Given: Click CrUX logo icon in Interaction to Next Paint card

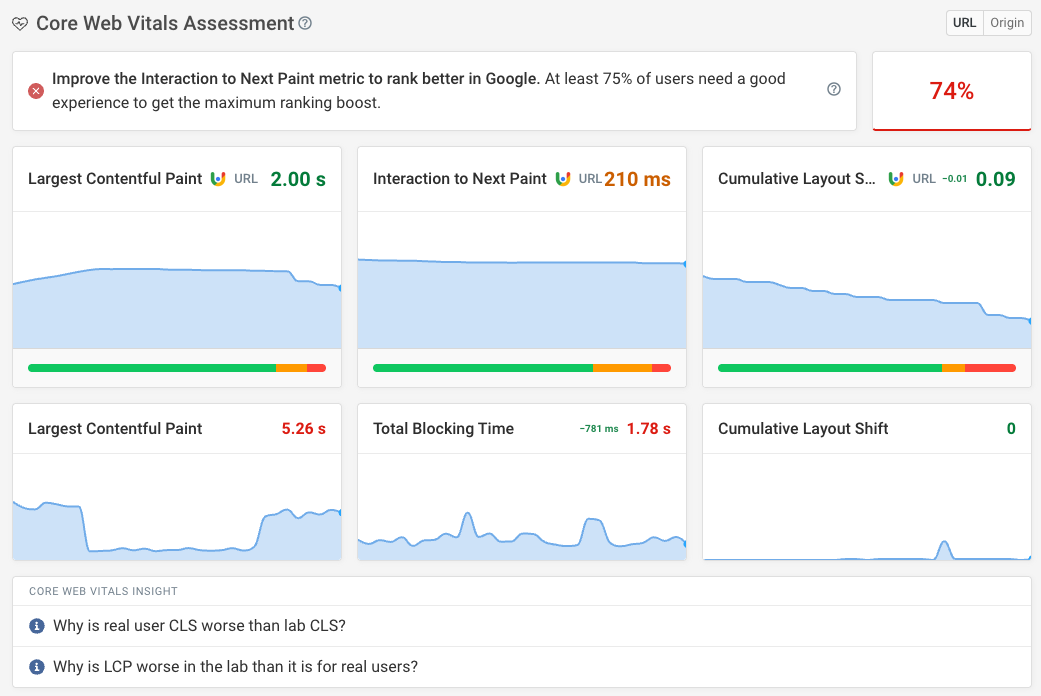Looking at the screenshot, I should pos(563,179).
